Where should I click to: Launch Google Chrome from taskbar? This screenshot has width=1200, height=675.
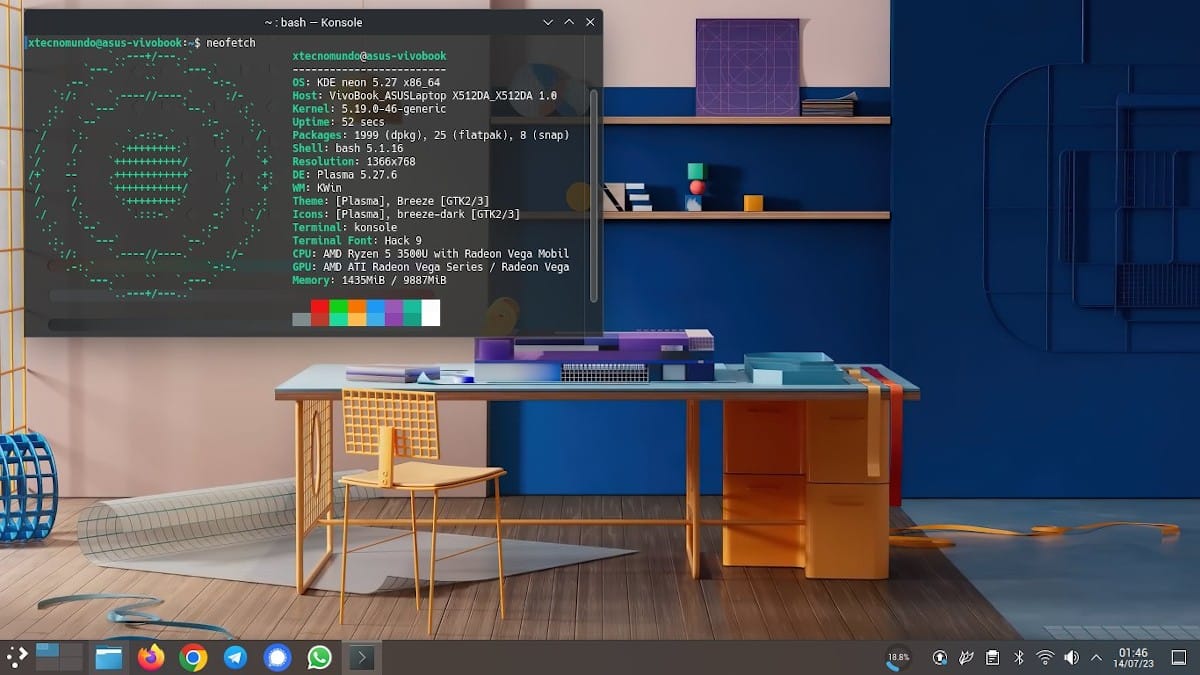[193, 657]
